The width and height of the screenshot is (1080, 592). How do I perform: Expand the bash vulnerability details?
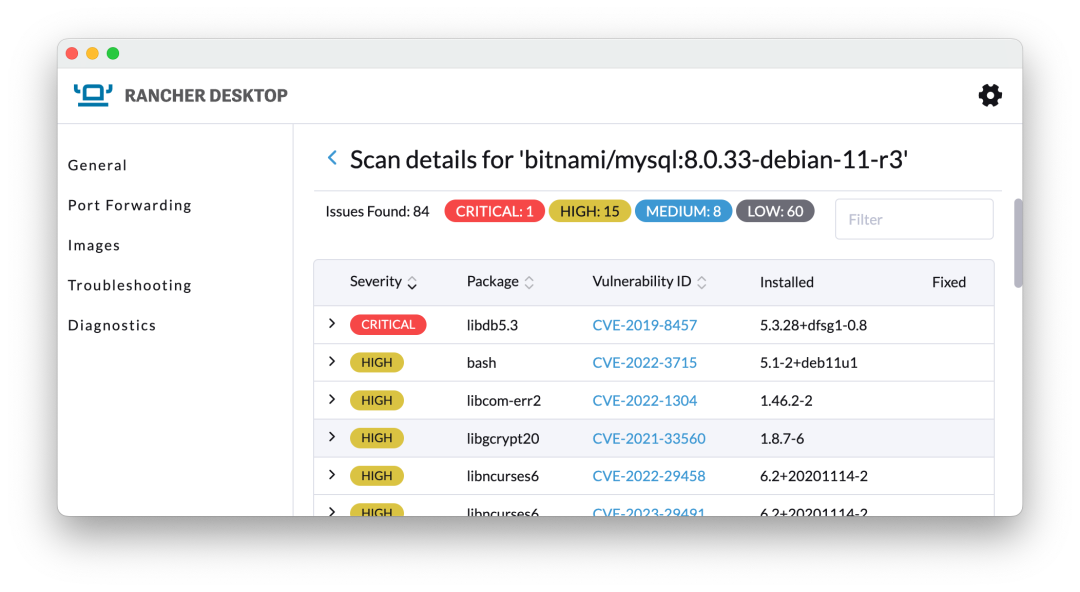coord(331,362)
